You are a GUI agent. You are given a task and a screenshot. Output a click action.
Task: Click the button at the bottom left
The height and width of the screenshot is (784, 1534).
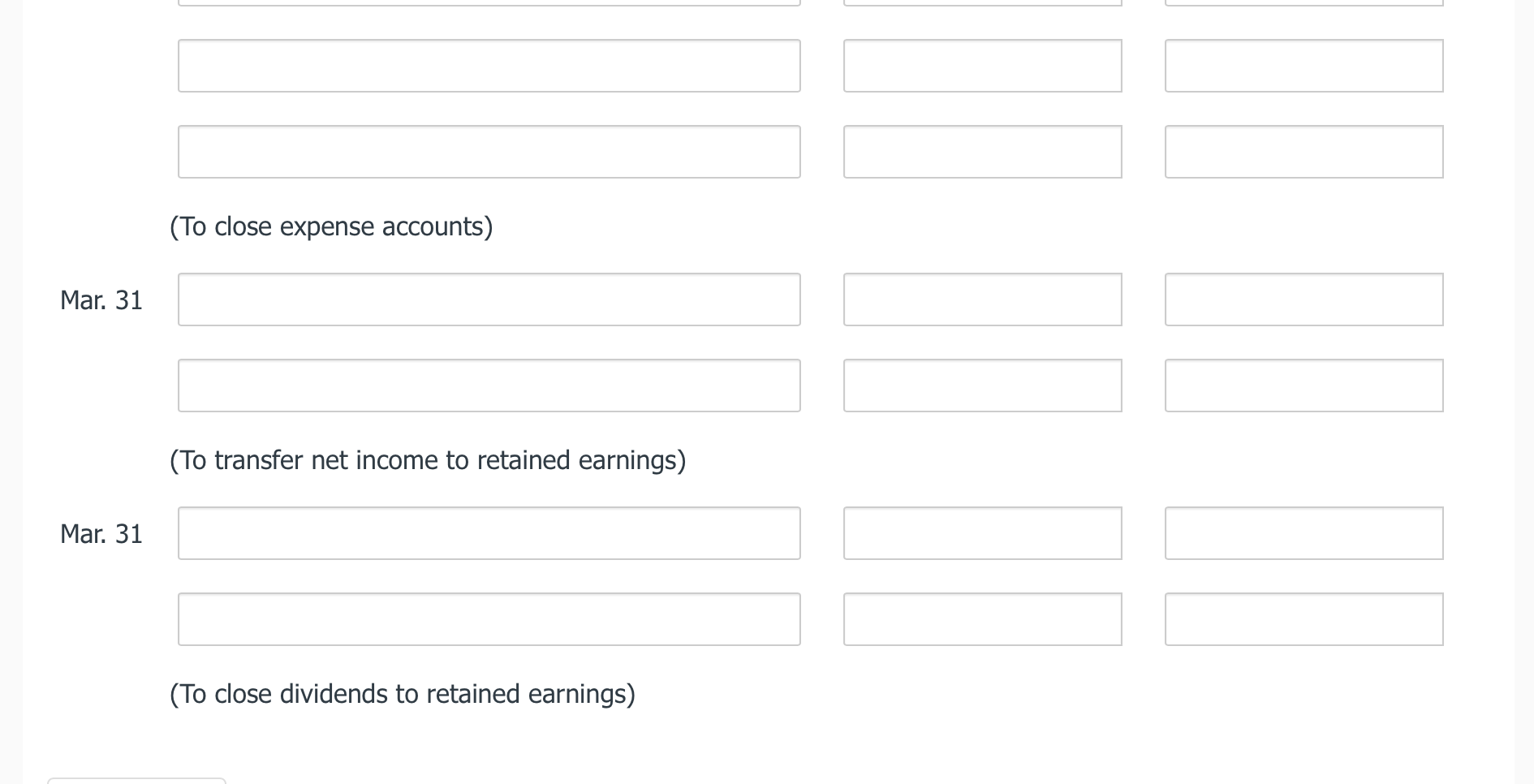[x=136, y=781]
